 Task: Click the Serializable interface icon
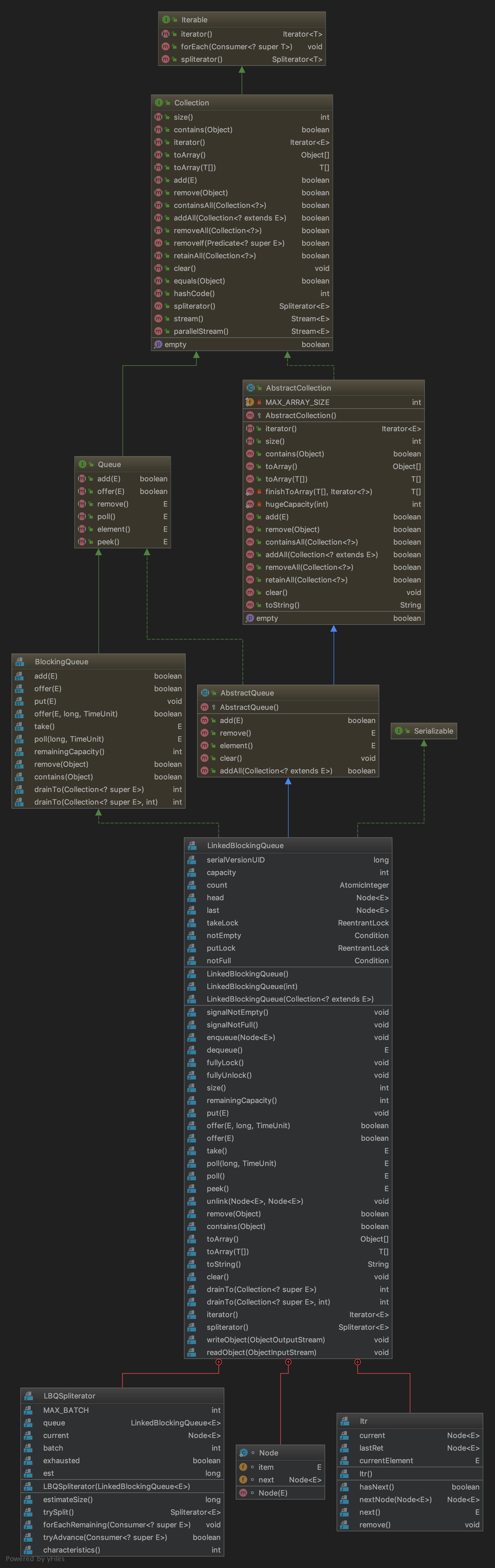pos(398,731)
